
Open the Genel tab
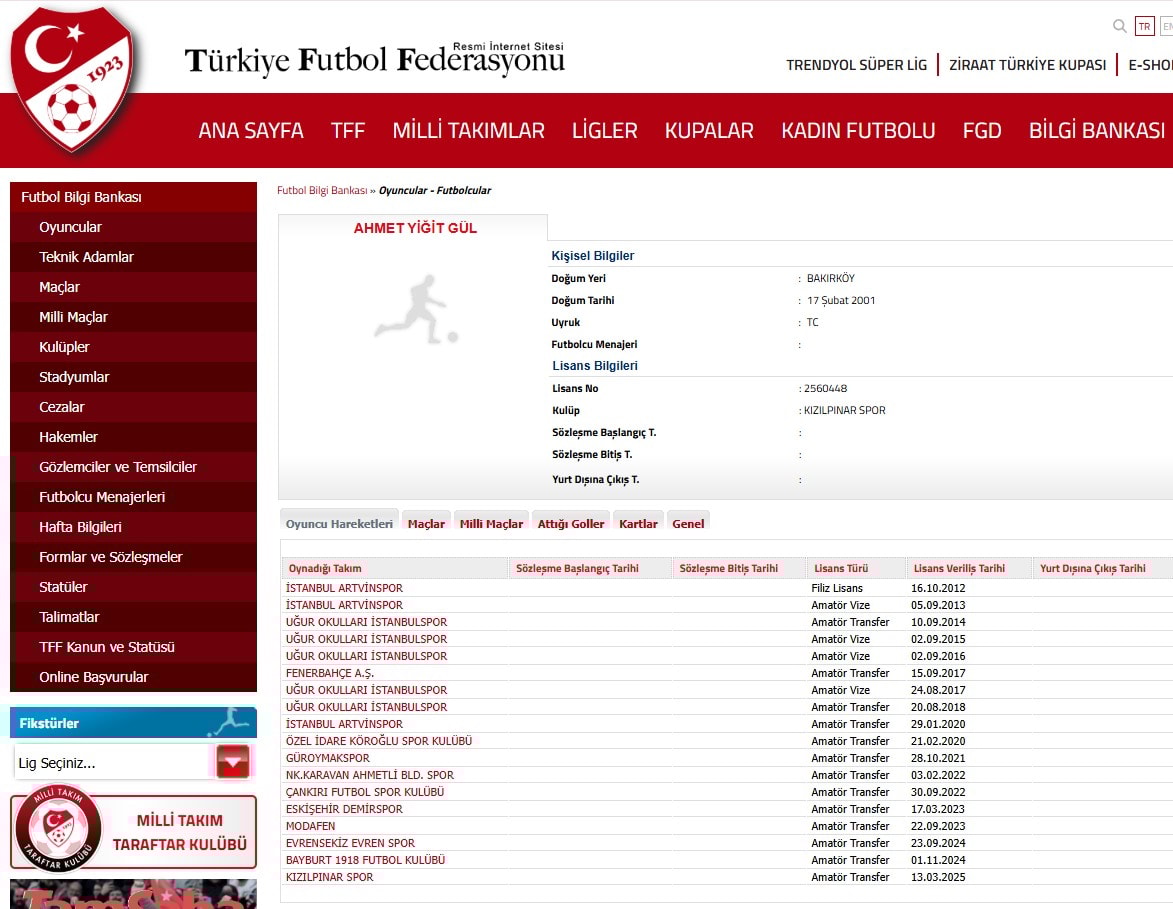(687, 523)
